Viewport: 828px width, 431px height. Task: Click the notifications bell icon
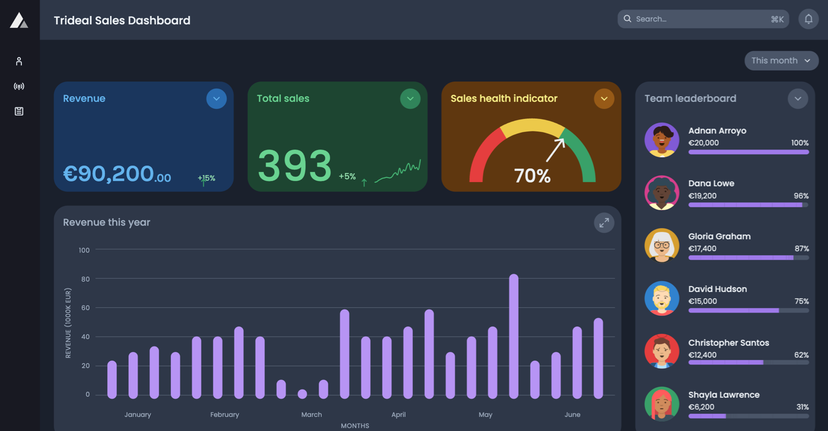(x=808, y=19)
